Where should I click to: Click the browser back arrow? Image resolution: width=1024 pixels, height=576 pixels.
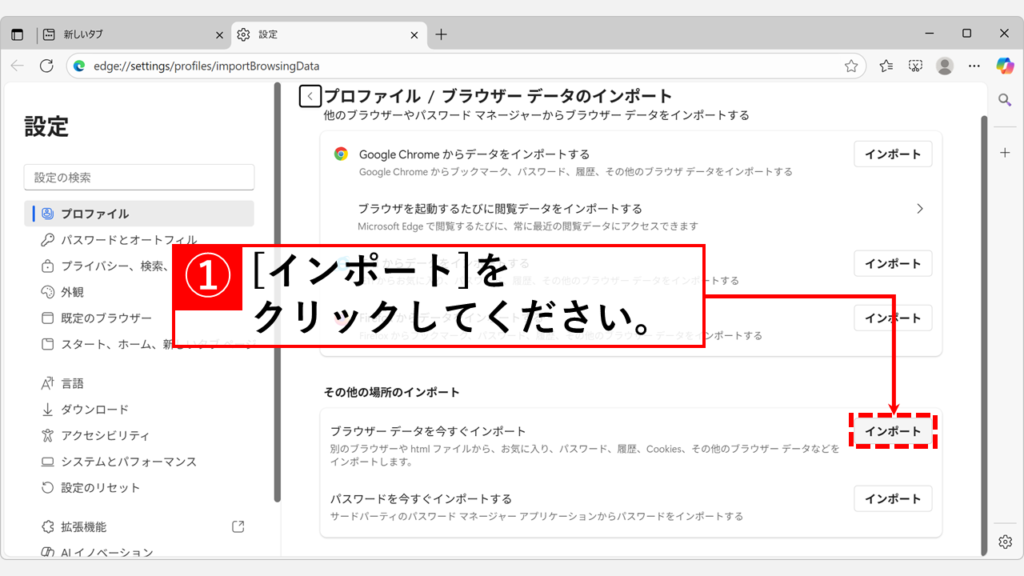pos(18,66)
